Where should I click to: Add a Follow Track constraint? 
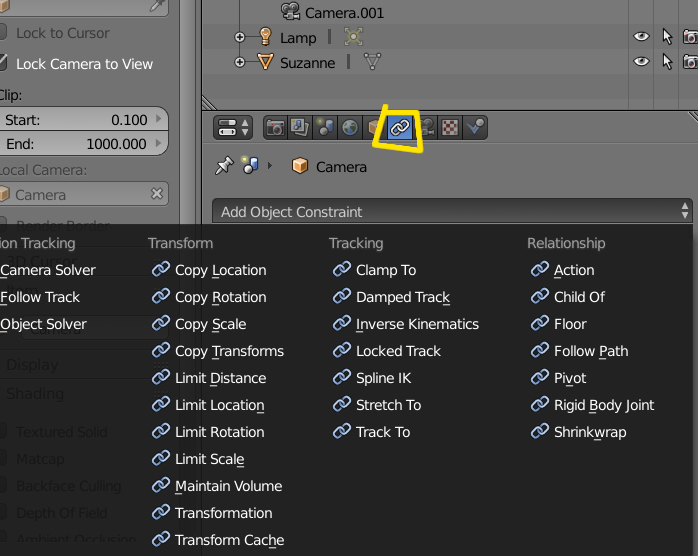tap(40, 297)
